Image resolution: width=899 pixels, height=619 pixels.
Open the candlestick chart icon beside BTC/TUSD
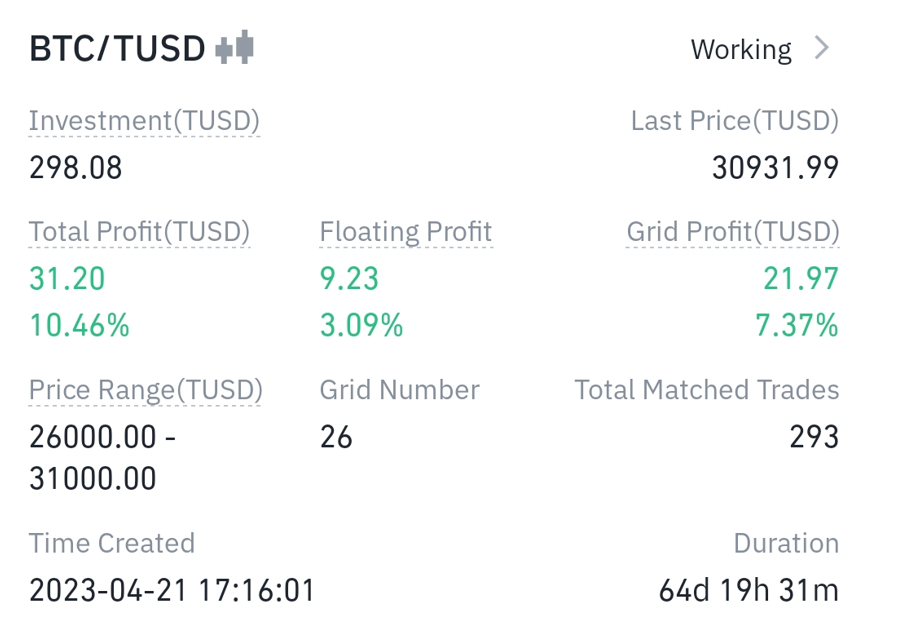pos(234,48)
